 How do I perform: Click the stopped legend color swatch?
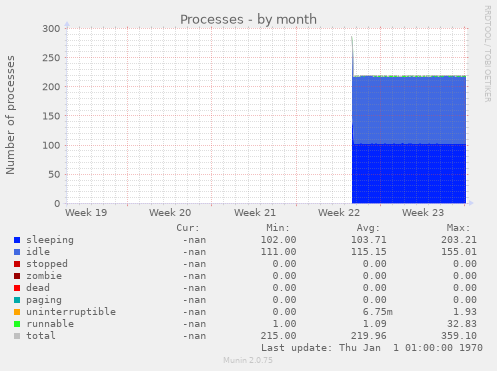point(17,264)
